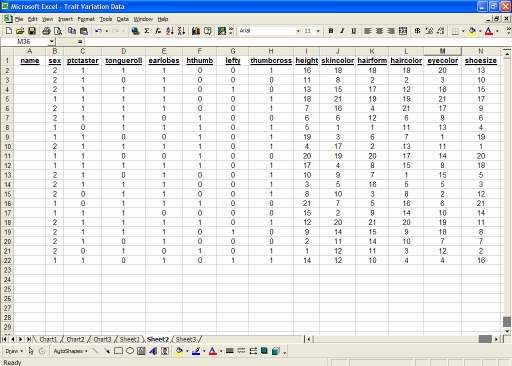
Task: Click the AutoSum sigma icon
Action: pos(146,31)
